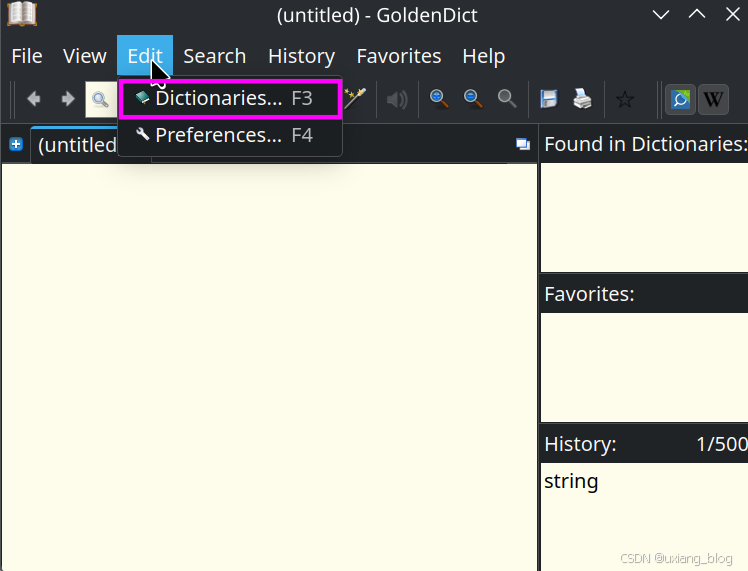Viewport: 748px width, 571px height.
Task: Open the History menu
Action: (x=301, y=56)
